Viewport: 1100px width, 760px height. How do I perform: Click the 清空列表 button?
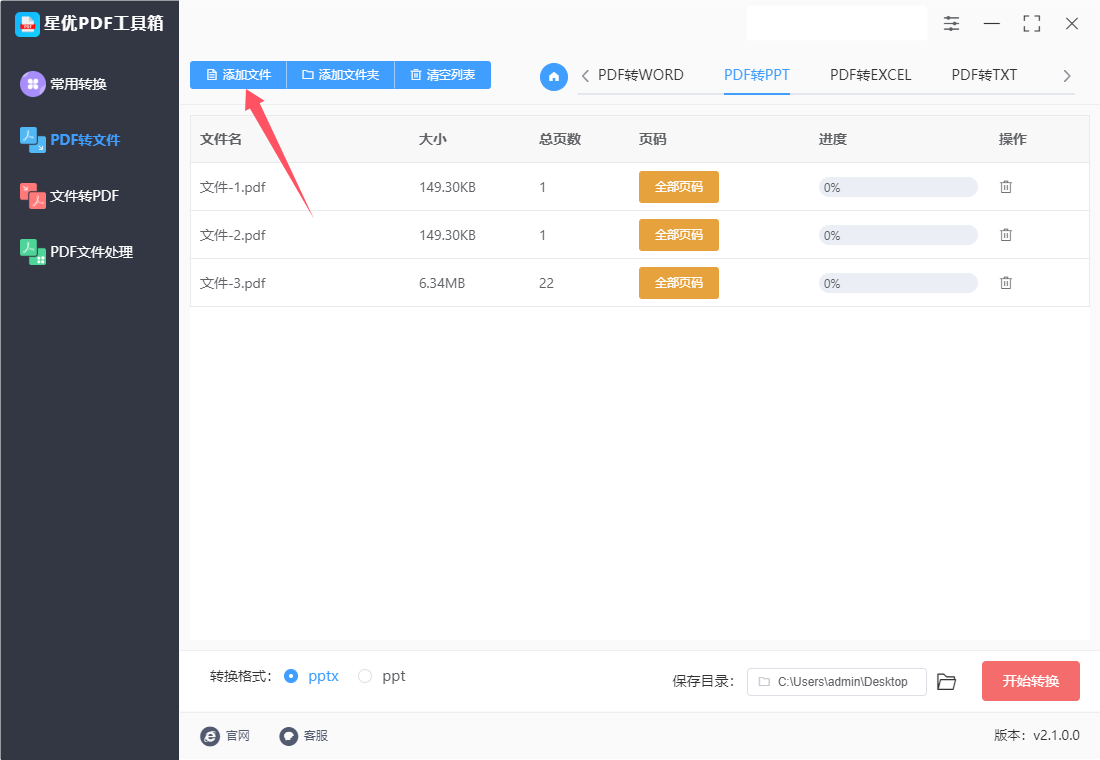tap(443, 75)
